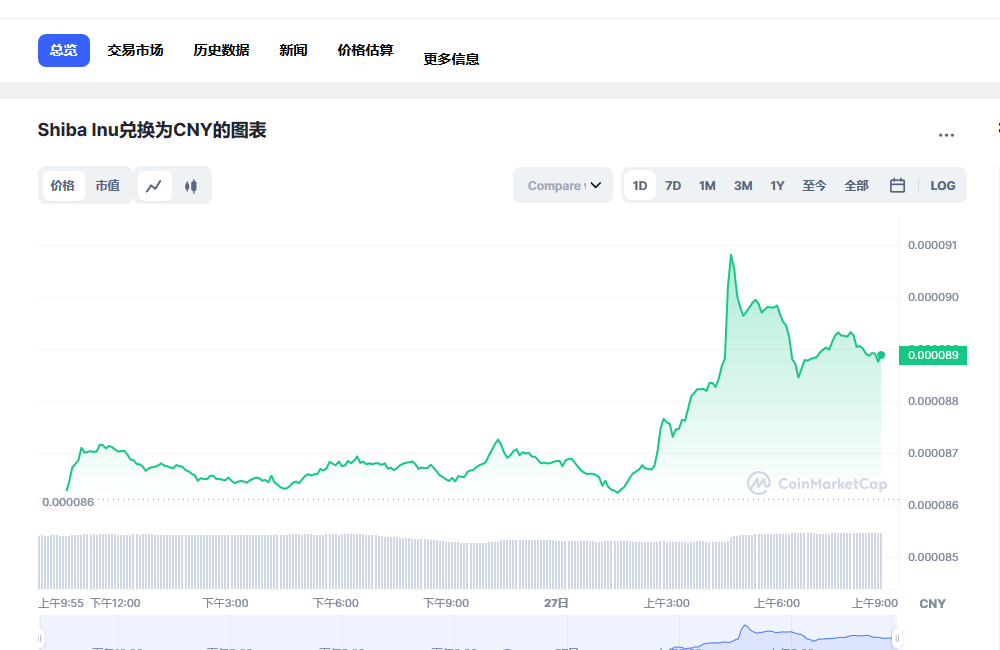
Task: Toggle LOG scale on chart
Action: 943,186
